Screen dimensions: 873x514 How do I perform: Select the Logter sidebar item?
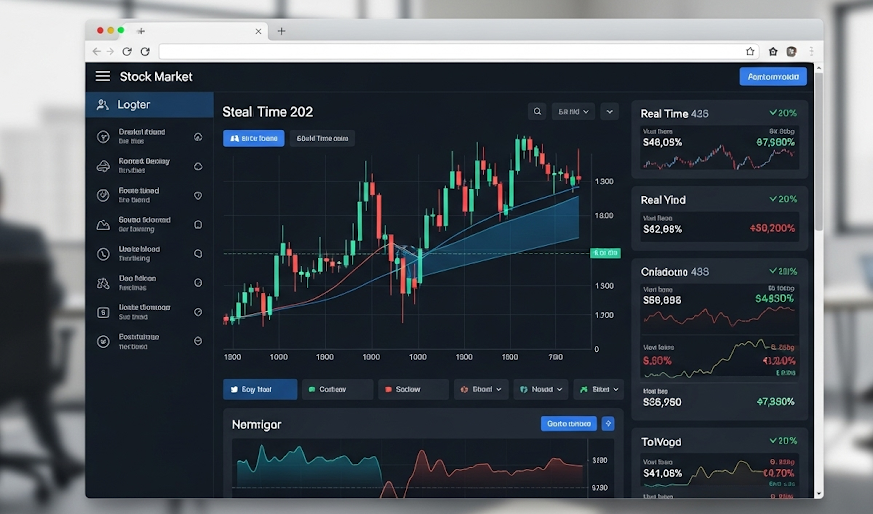point(149,105)
